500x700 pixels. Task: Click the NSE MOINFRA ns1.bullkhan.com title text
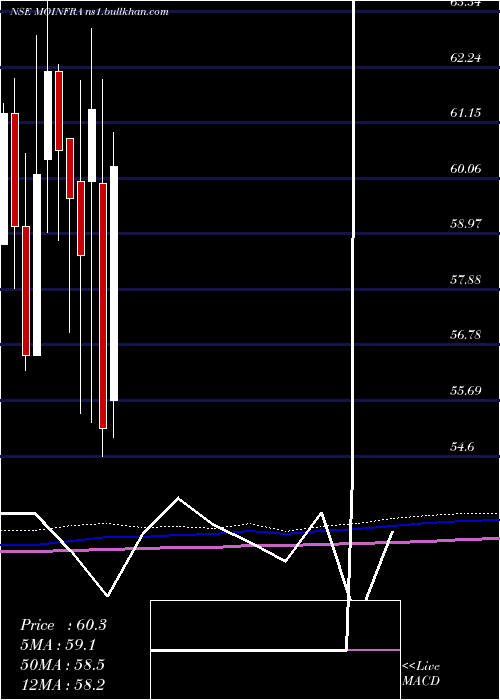(x=89, y=12)
